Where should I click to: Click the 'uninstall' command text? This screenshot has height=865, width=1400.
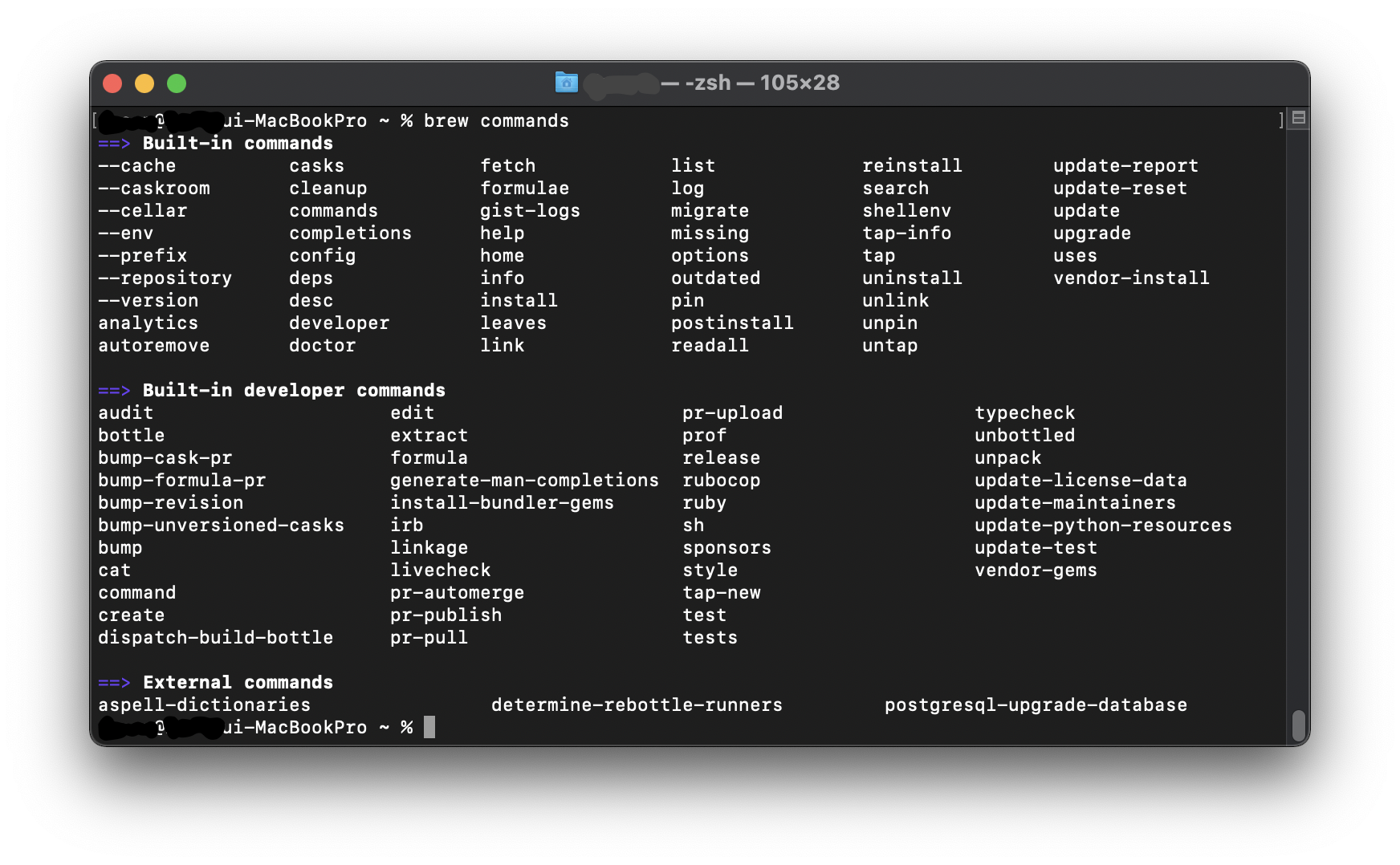tap(913, 278)
